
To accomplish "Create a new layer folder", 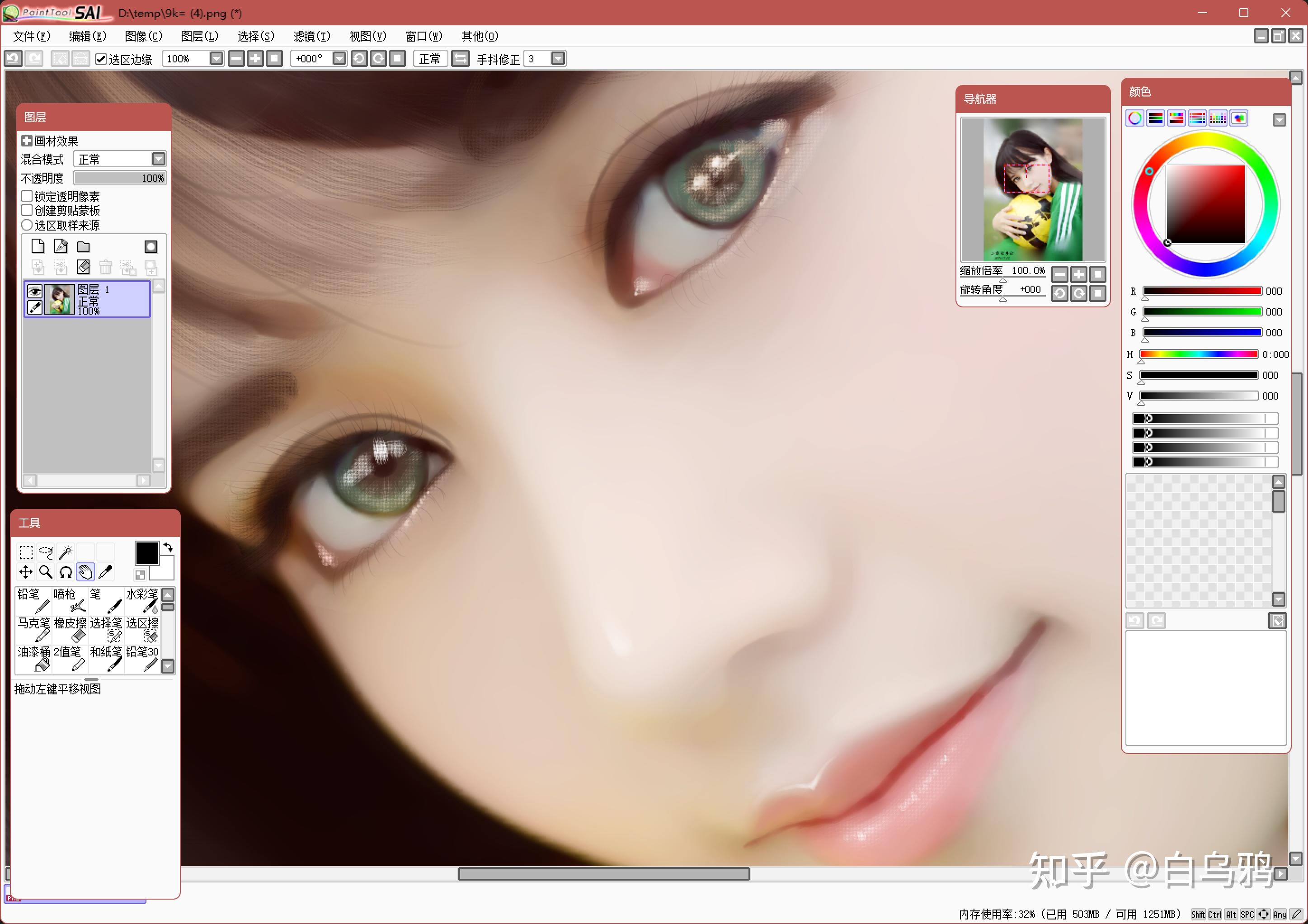I will click(x=83, y=246).
